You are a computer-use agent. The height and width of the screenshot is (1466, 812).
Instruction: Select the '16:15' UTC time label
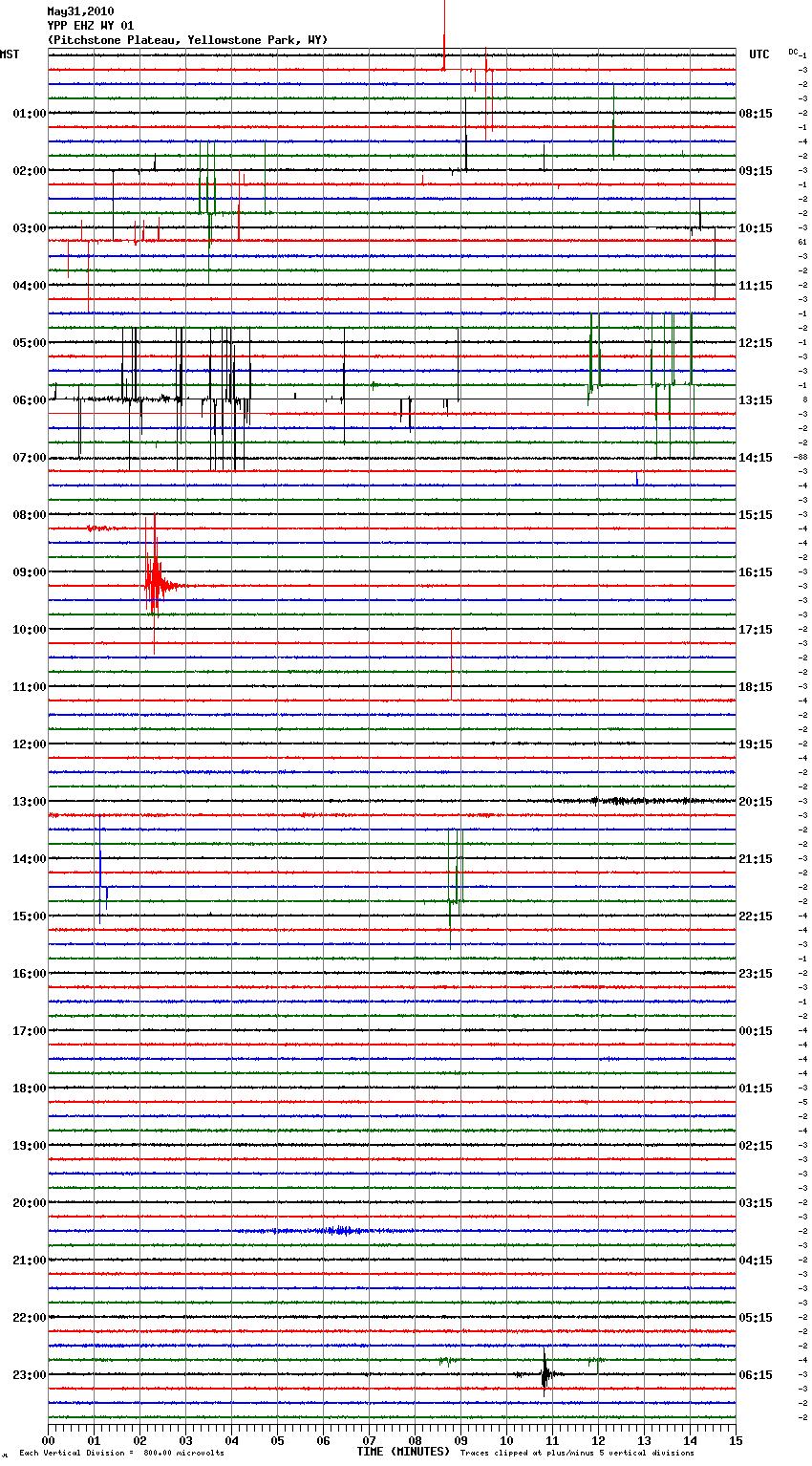[756, 572]
